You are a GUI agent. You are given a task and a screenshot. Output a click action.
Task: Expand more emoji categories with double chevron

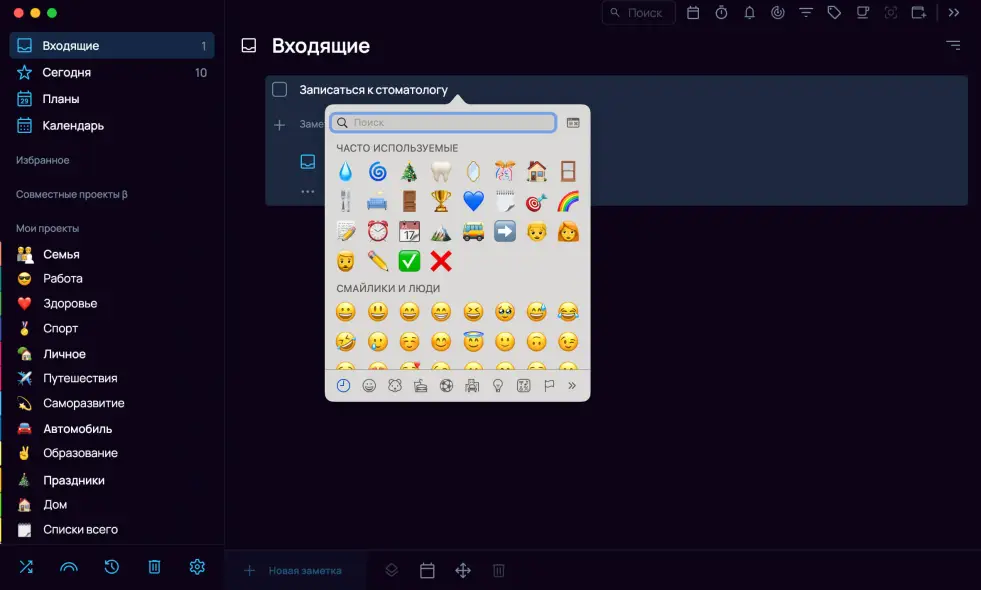(572, 386)
